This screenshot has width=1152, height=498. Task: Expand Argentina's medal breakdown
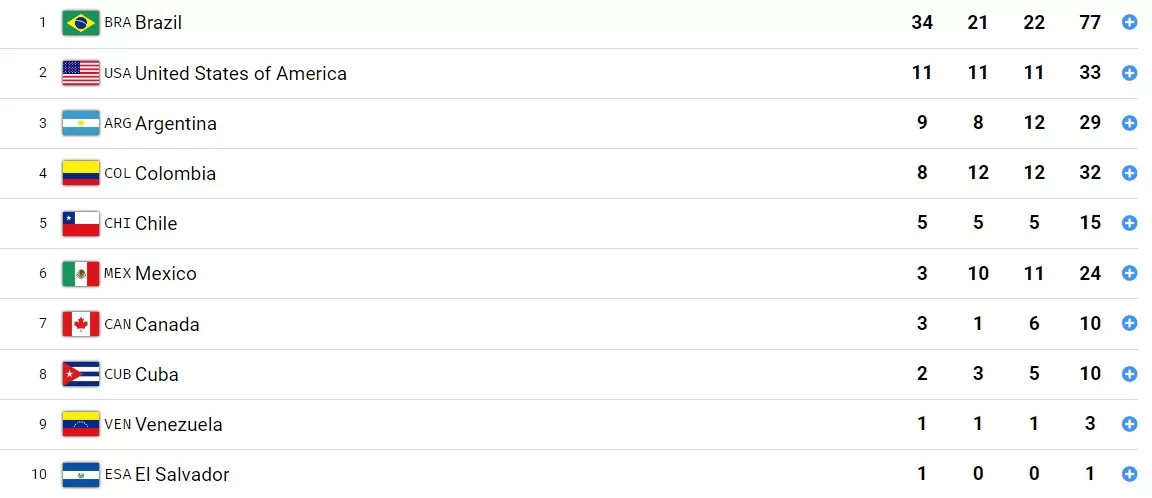tap(1129, 123)
